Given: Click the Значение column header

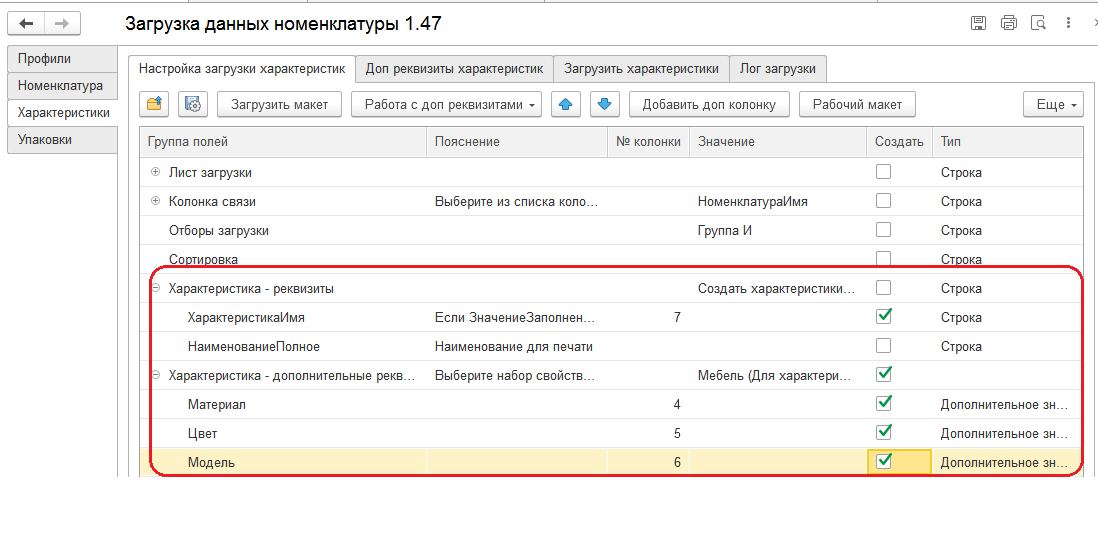Looking at the screenshot, I should point(778,141).
